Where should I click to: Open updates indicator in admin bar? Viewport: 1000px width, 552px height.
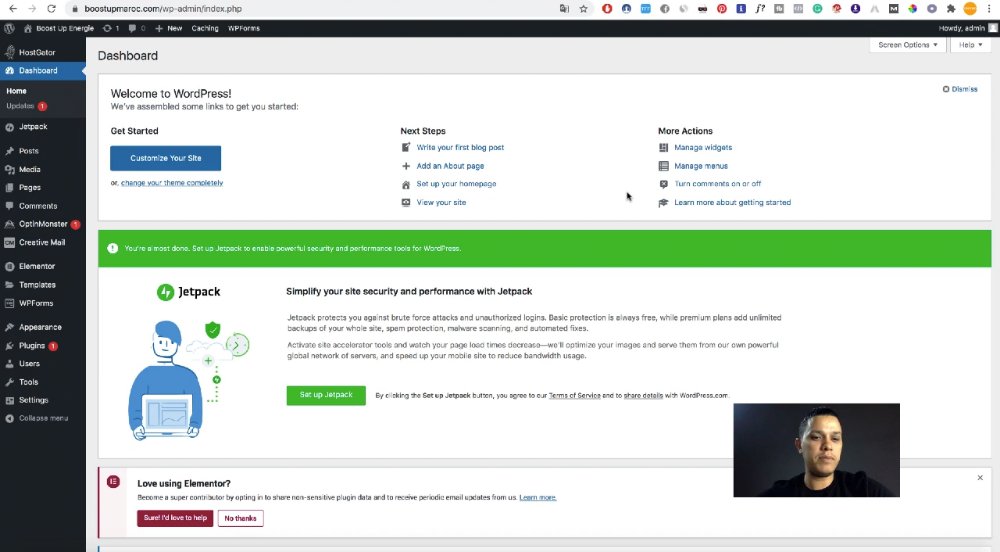pyautogui.click(x=111, y=28)
